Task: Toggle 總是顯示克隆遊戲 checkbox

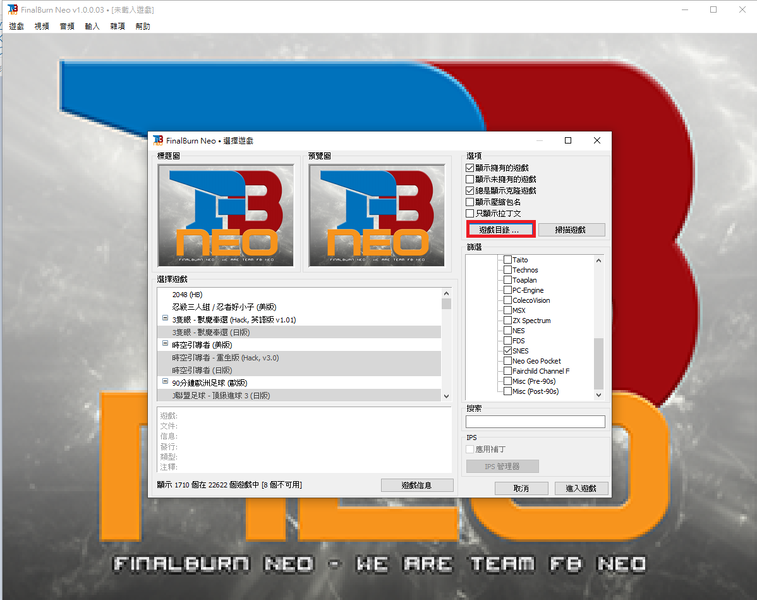Action: coord(470,191)
